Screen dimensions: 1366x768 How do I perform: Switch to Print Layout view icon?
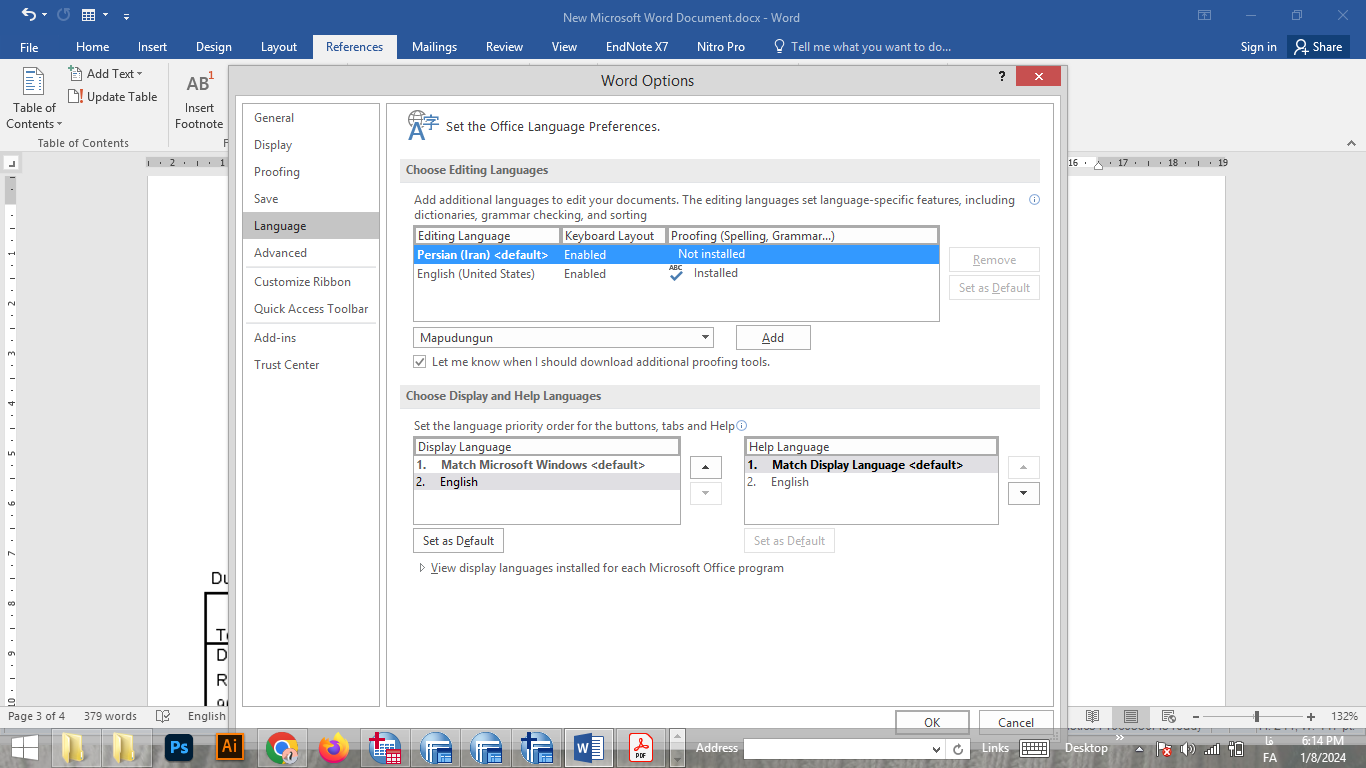tap(1130, 716)
